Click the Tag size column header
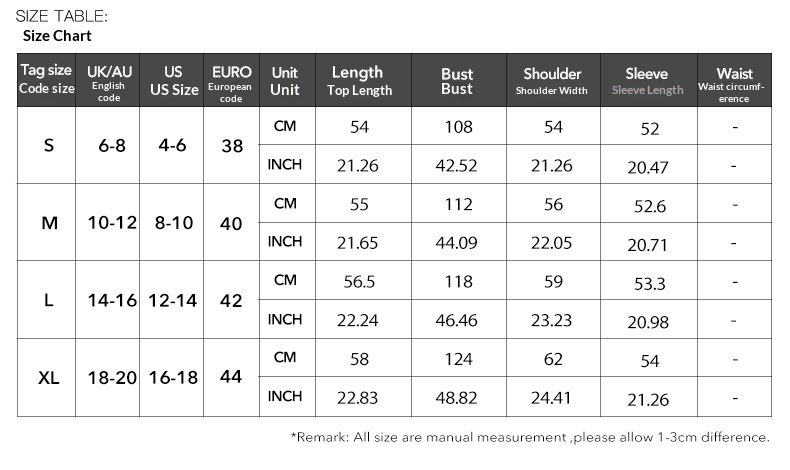The height and width of the screenshot is (470, 790). pos(48,80)
